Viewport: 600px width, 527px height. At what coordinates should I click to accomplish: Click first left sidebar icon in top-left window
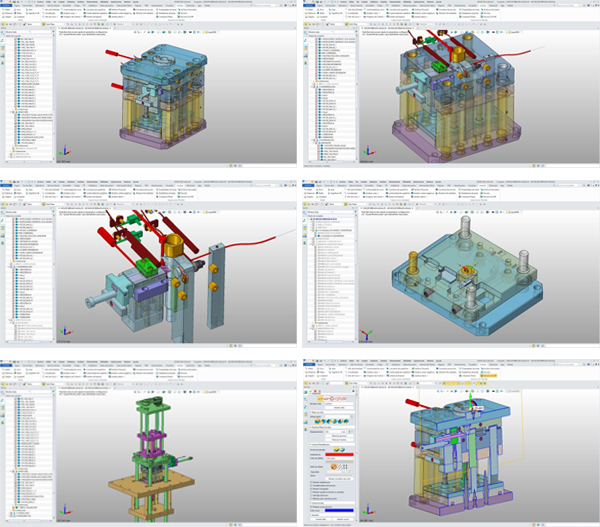[2, 32]
